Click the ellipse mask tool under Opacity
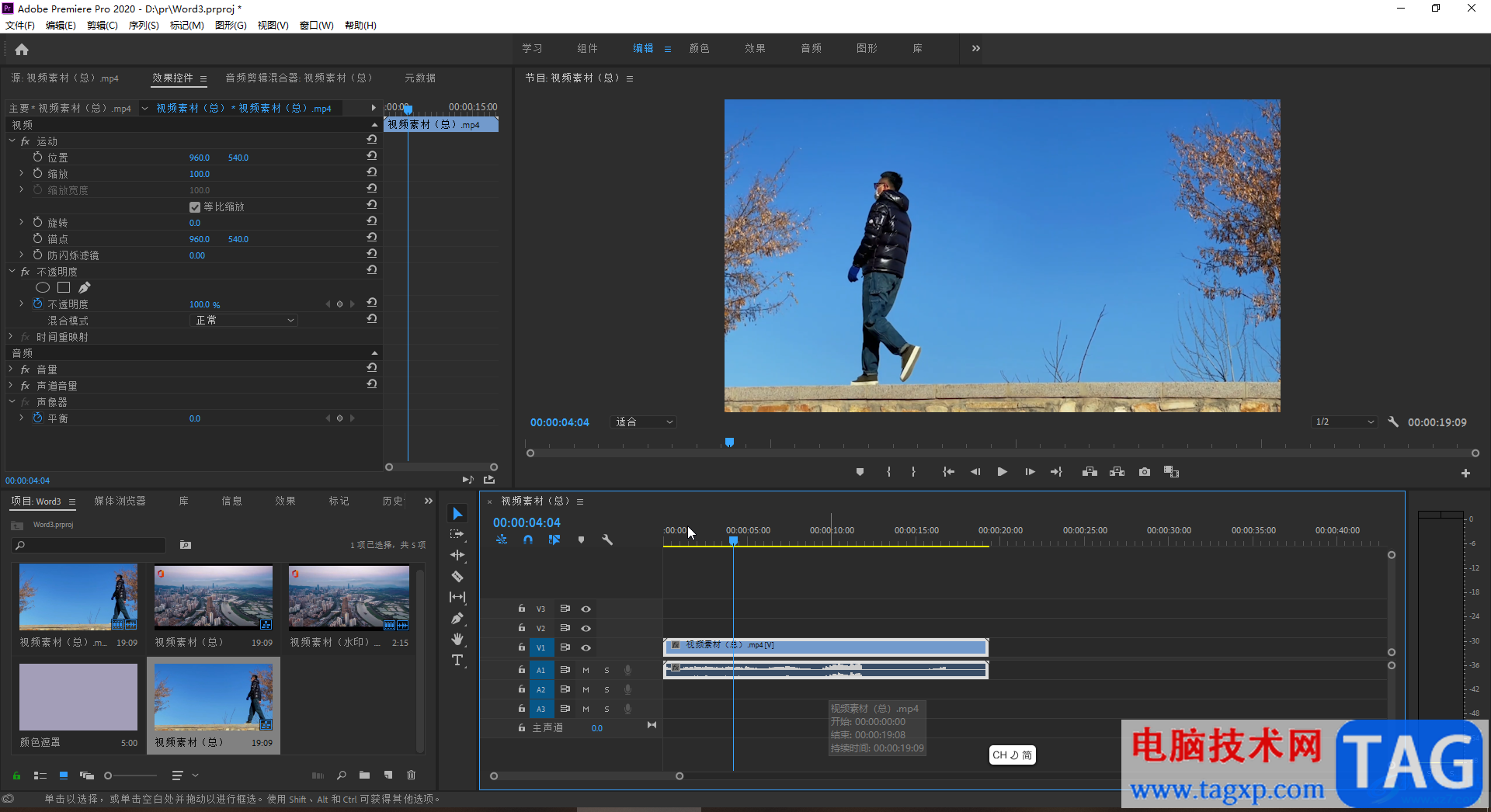Screen dimensions: 1491x812 [43, 288]
